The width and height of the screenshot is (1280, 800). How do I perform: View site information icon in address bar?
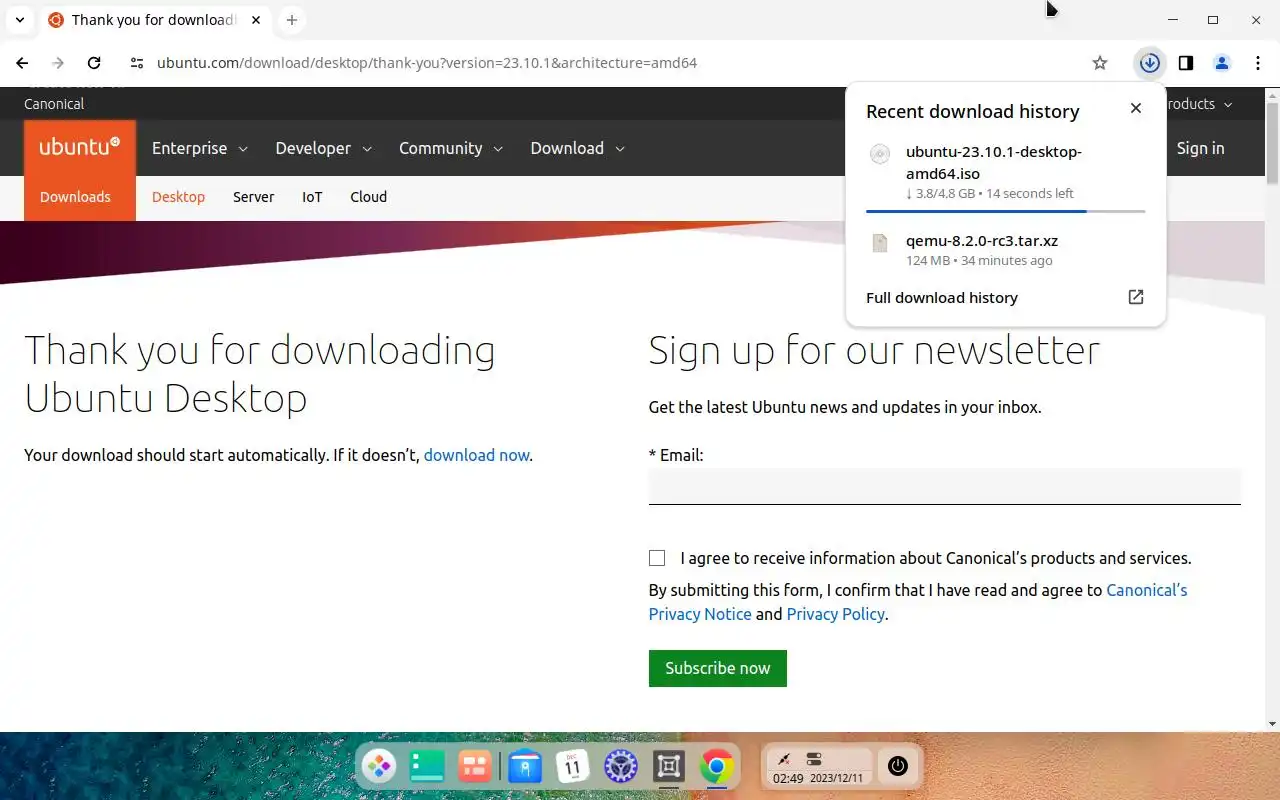click(x=137, y=63)
